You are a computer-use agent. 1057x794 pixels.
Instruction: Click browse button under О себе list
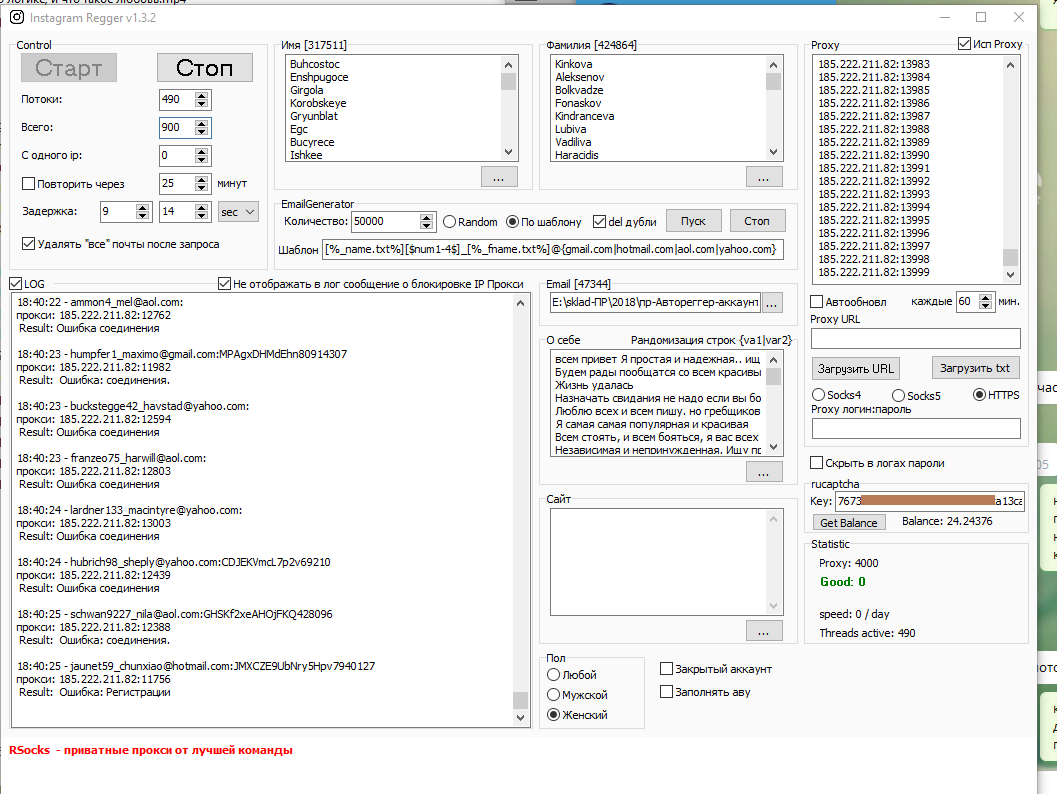click(764, 472)
